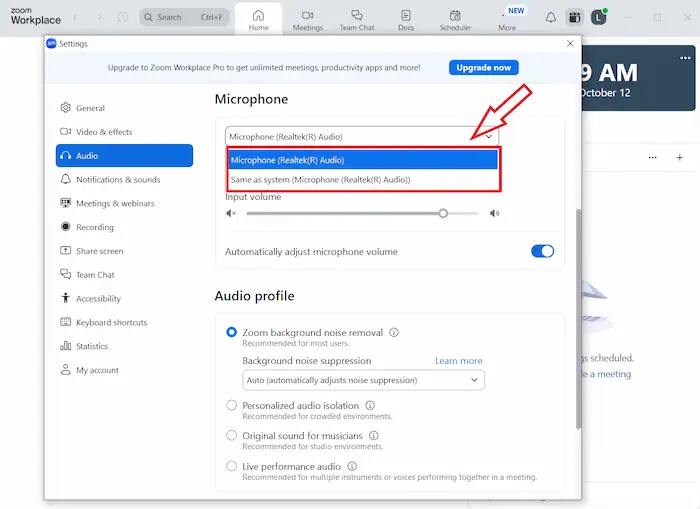This screenshot has width=700, height=509.
Task: Click the Search box in title bar
Action: pos(184,17)
